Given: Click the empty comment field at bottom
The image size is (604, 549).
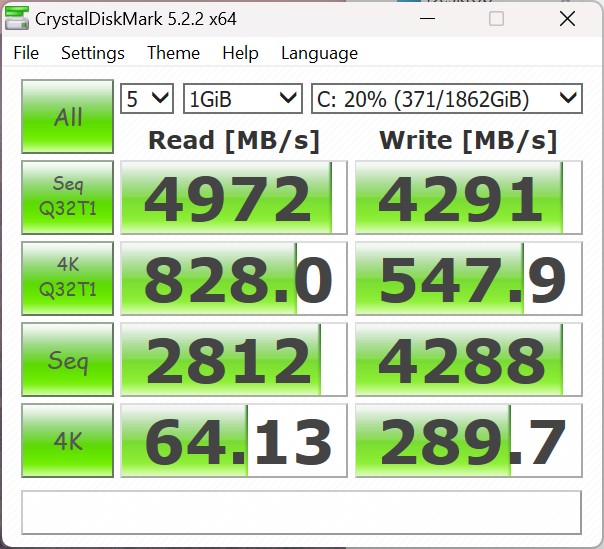Looking at the screenshot, I should tap(301, 512).
